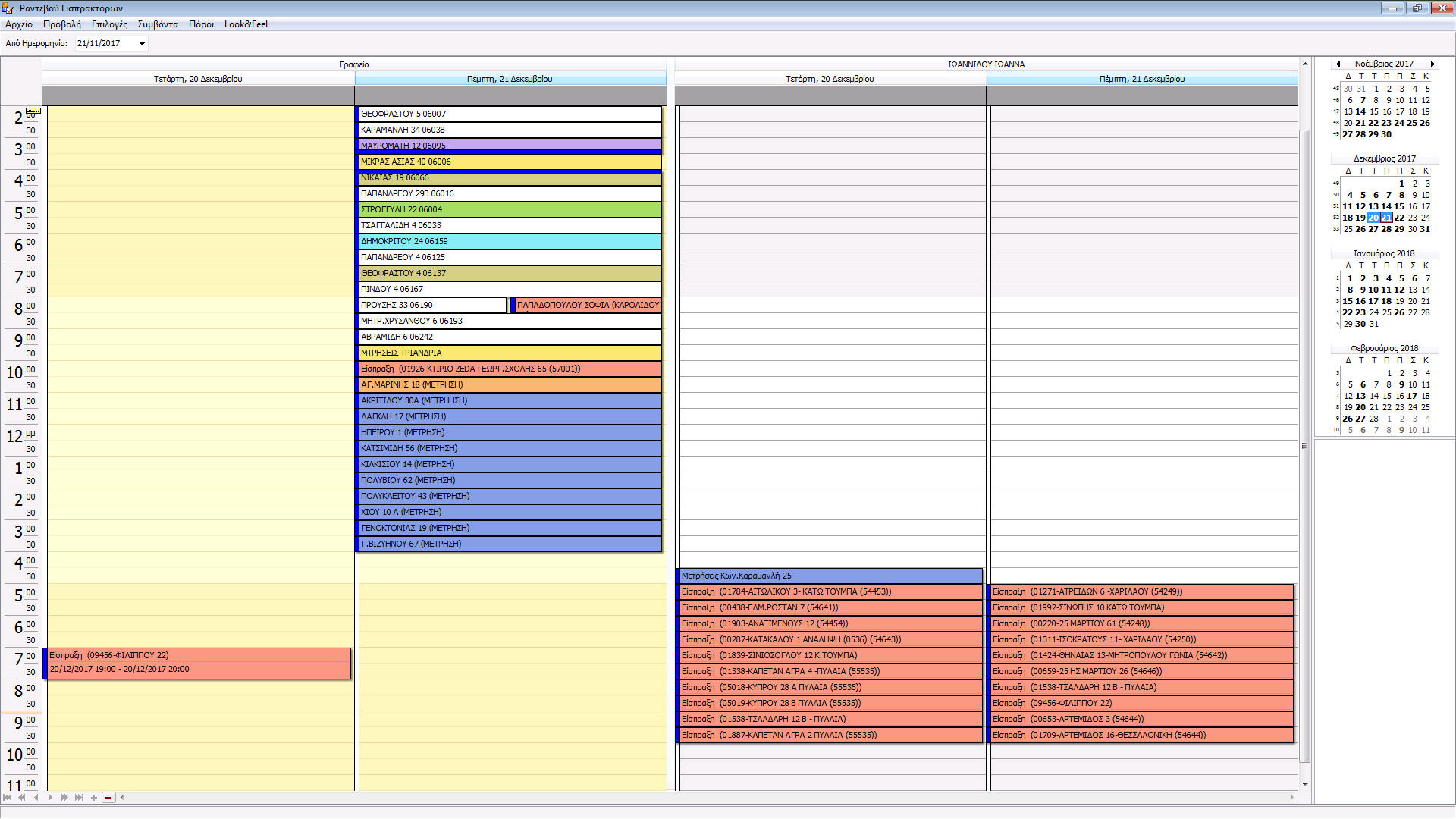Click the application icon in the title bar

[x=8, y=8]
